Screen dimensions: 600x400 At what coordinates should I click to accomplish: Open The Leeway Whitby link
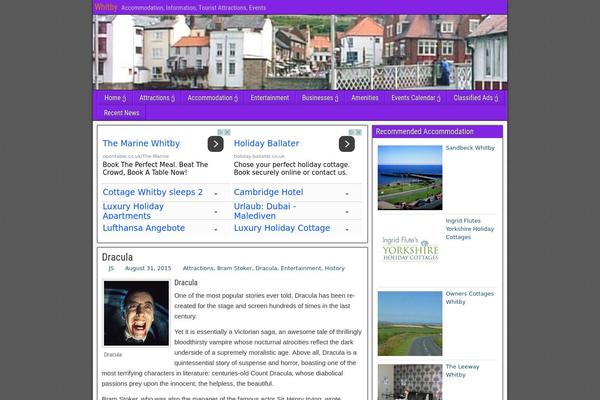pyautogui.click(x=462, y=371)
